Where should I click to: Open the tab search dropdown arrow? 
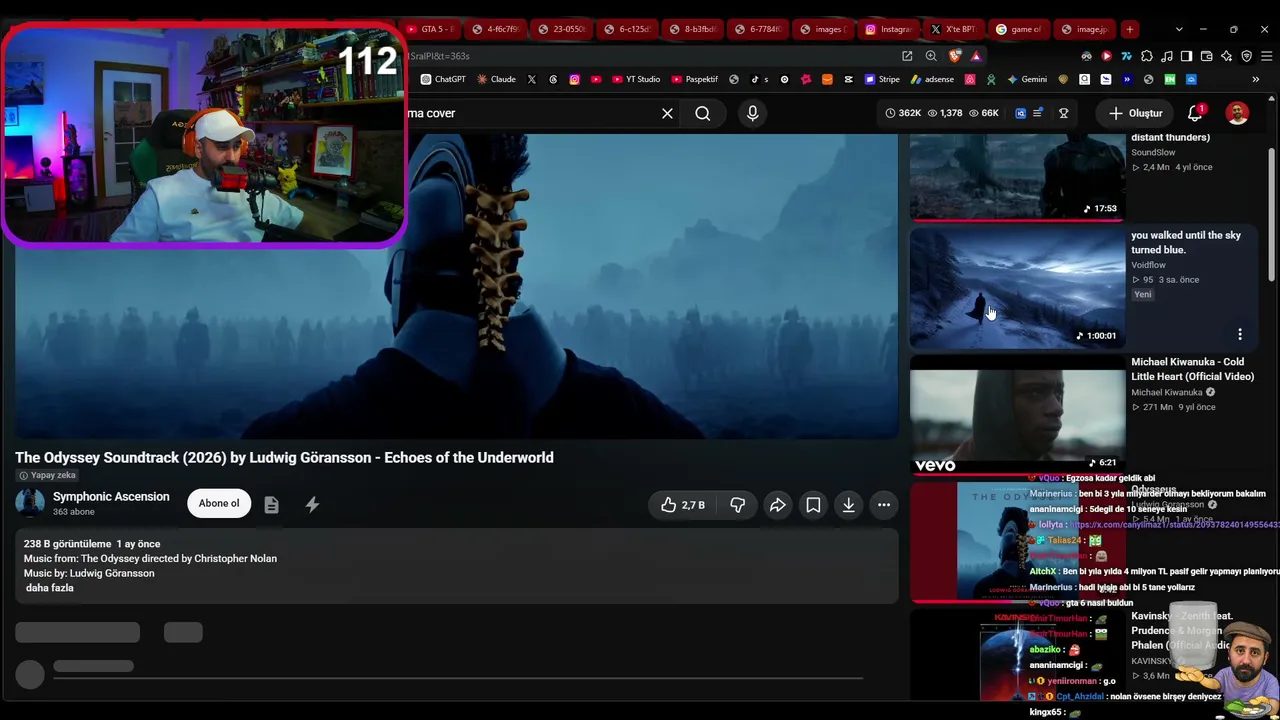[x=1179, y=29]
